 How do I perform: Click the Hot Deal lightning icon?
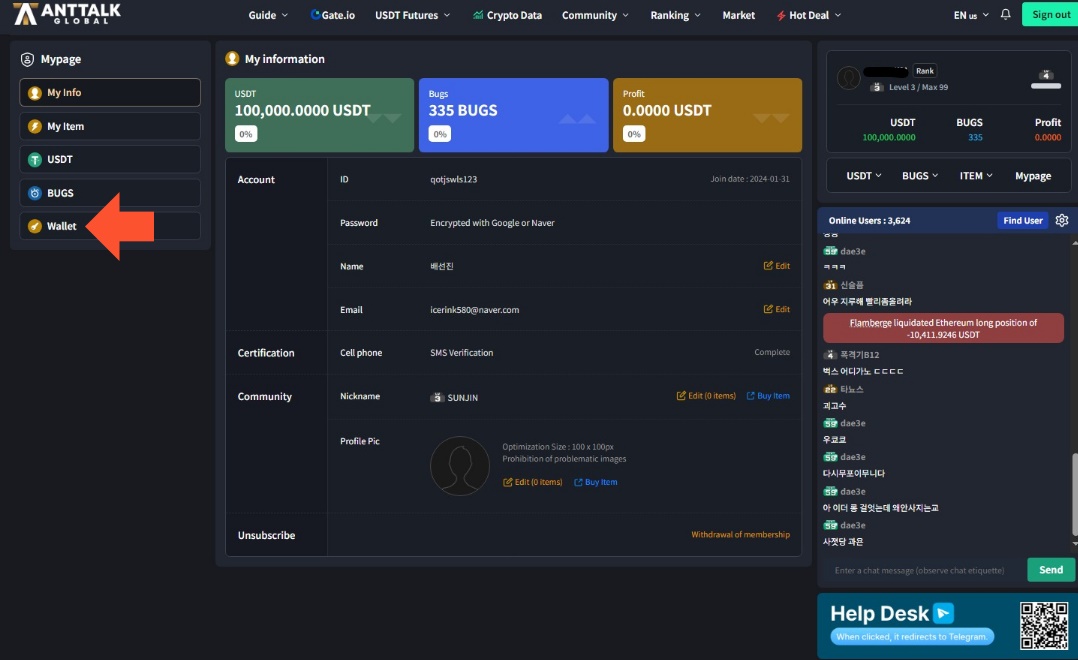780,15
